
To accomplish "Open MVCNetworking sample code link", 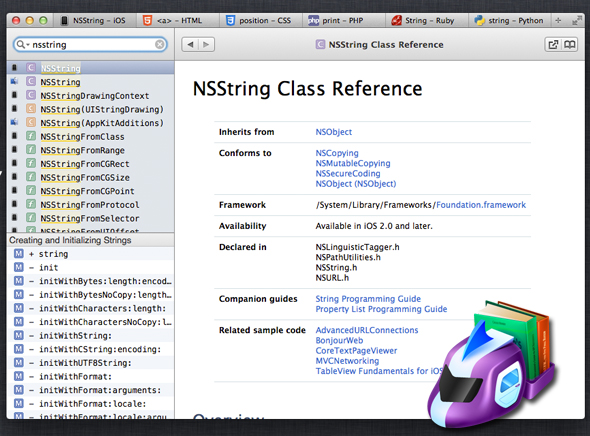I will [x=347, y=361].
